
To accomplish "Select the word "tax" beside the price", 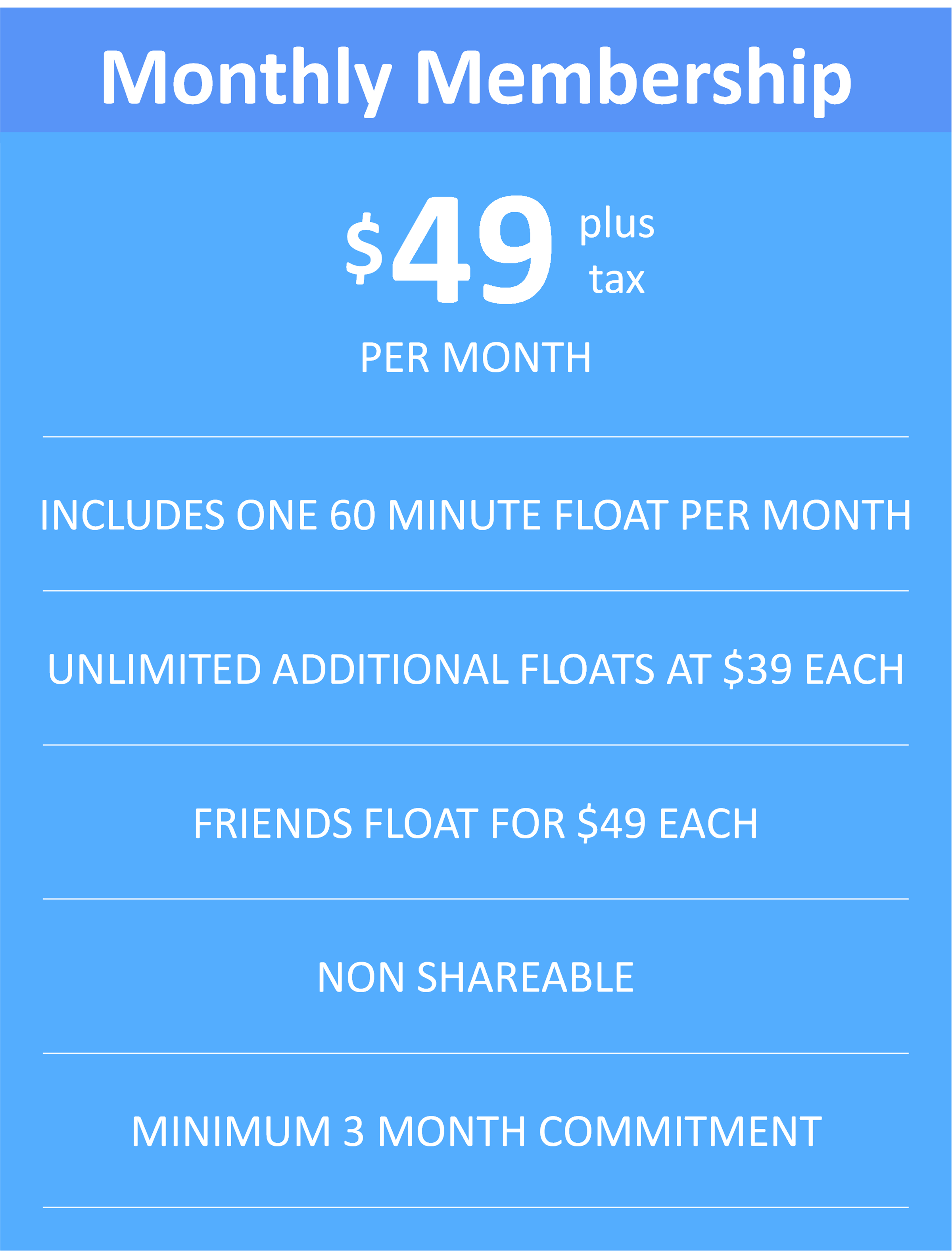I will (616, 279).
